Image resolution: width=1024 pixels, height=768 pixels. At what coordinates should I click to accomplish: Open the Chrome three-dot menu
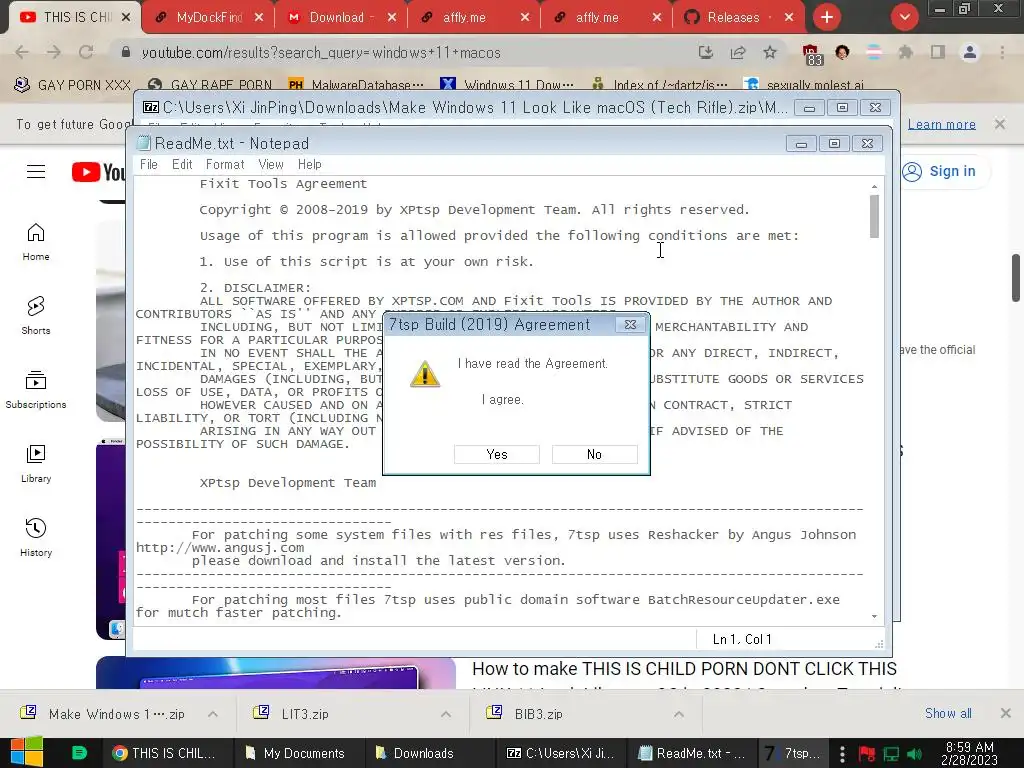click(x=1002, y=52)
